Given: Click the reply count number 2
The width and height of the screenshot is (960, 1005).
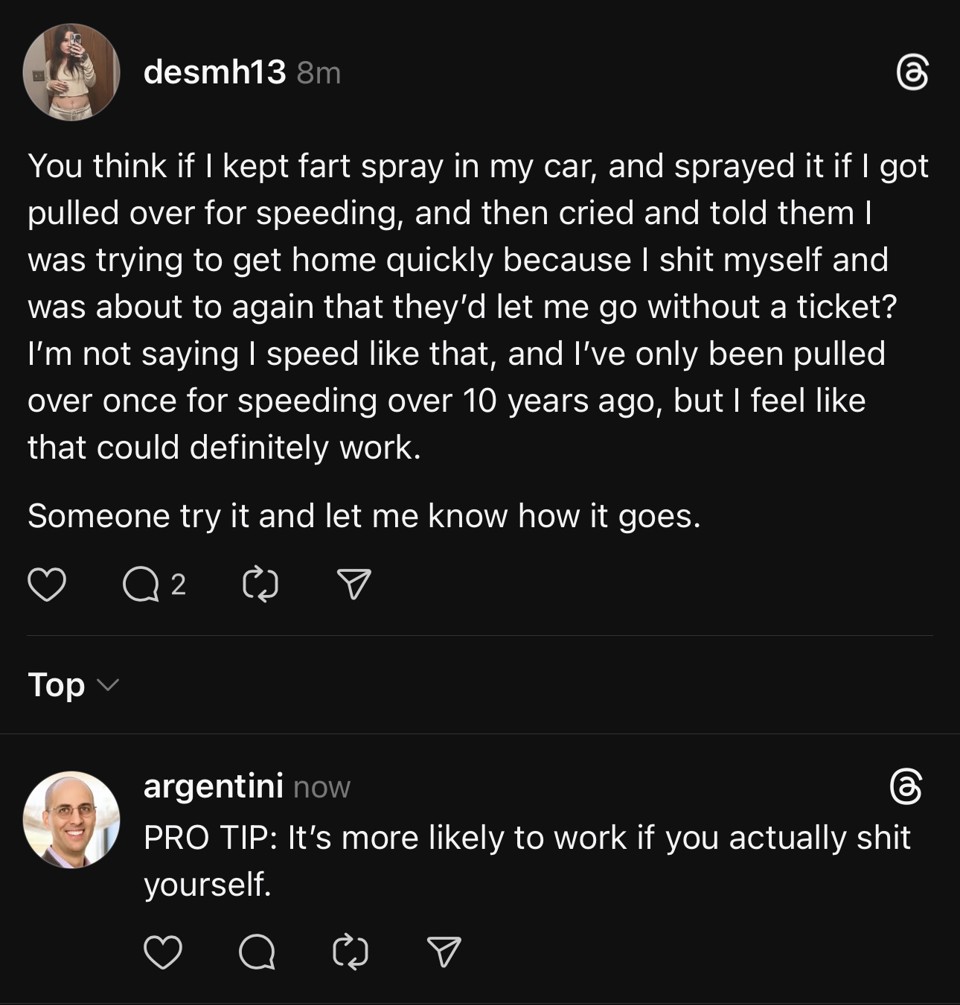Looking at the screenshot, I should 178,584.
